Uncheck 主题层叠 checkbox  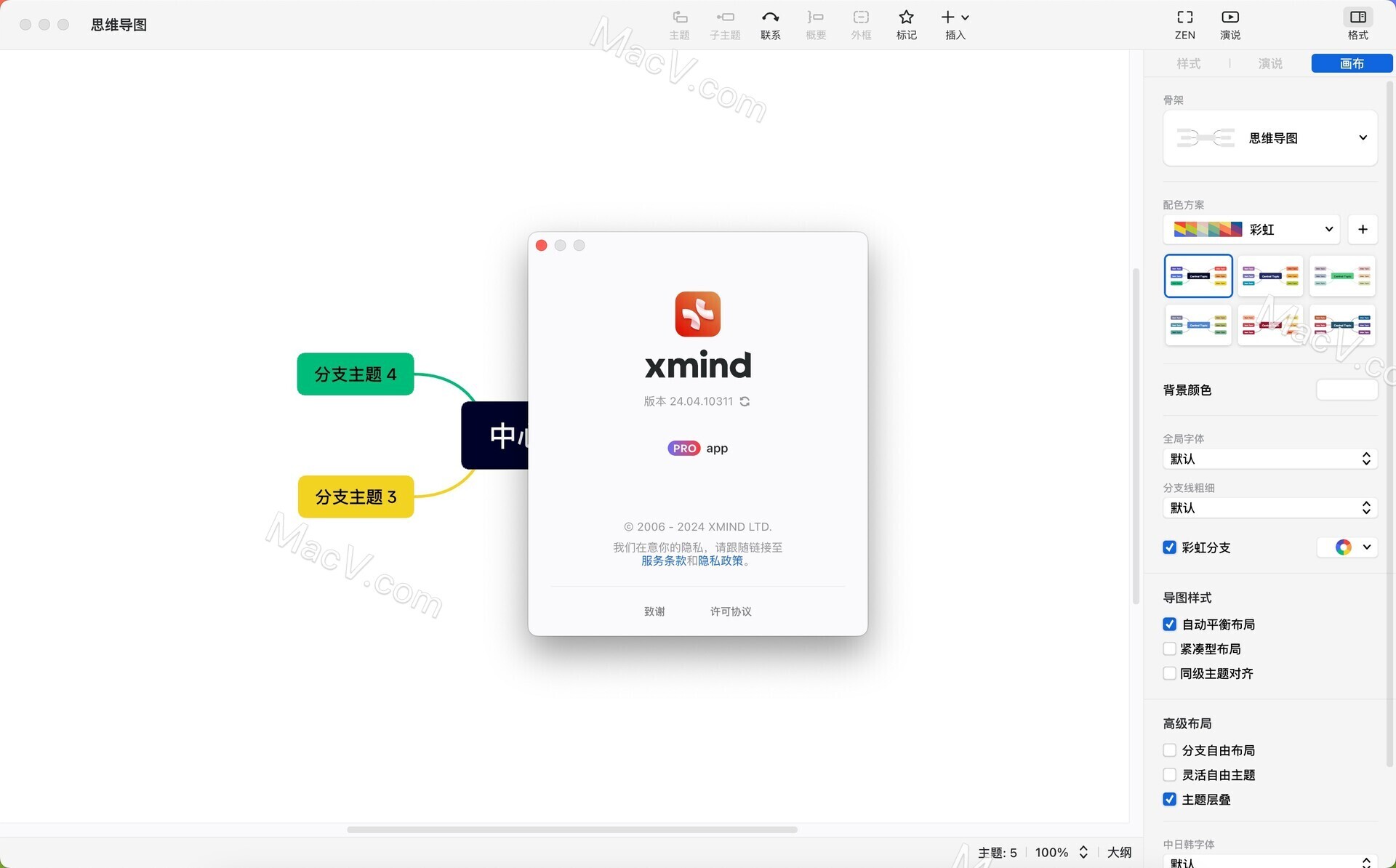coord(1169,800)
